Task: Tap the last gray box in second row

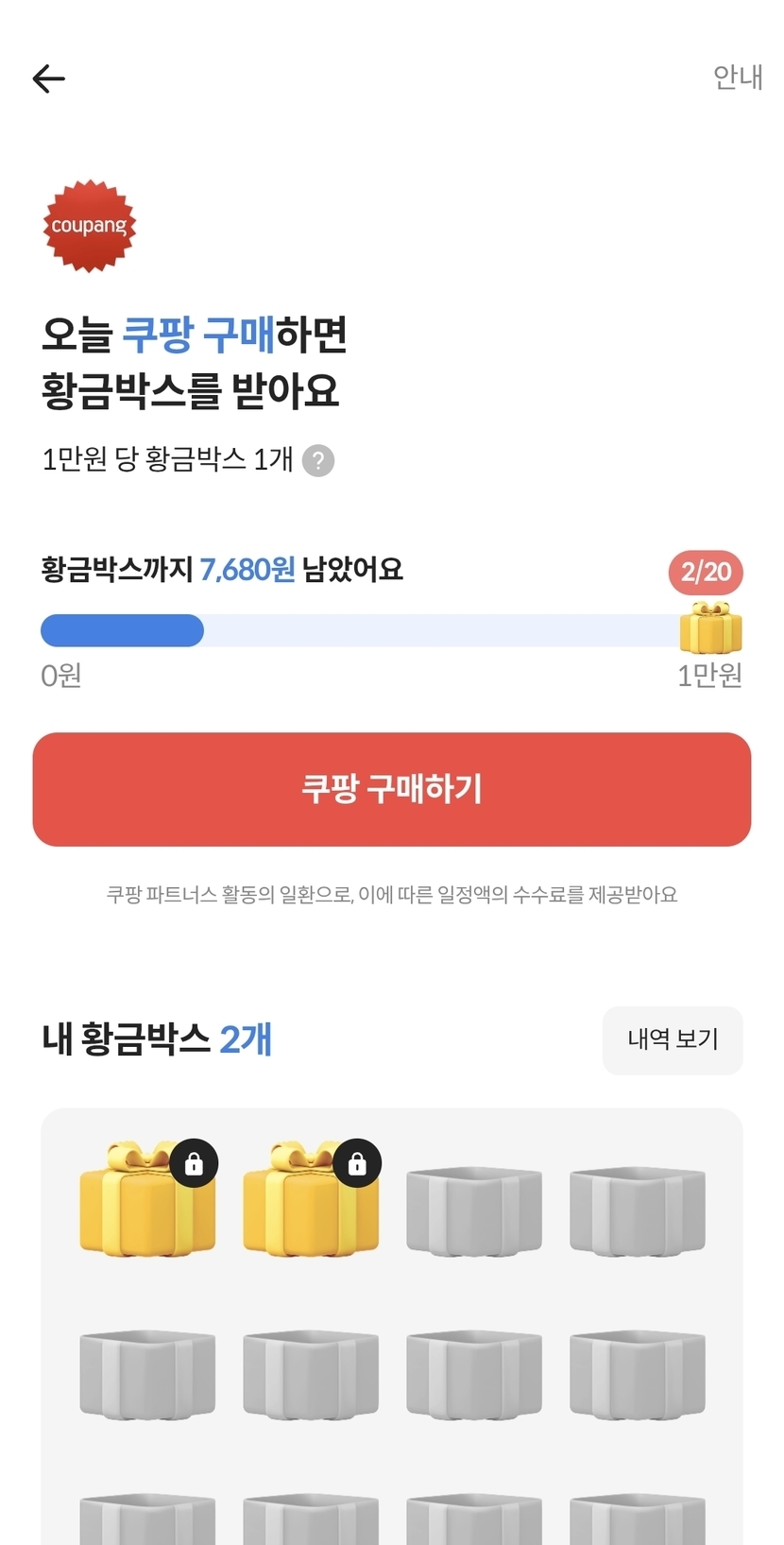Action: tap(638, 1375)
